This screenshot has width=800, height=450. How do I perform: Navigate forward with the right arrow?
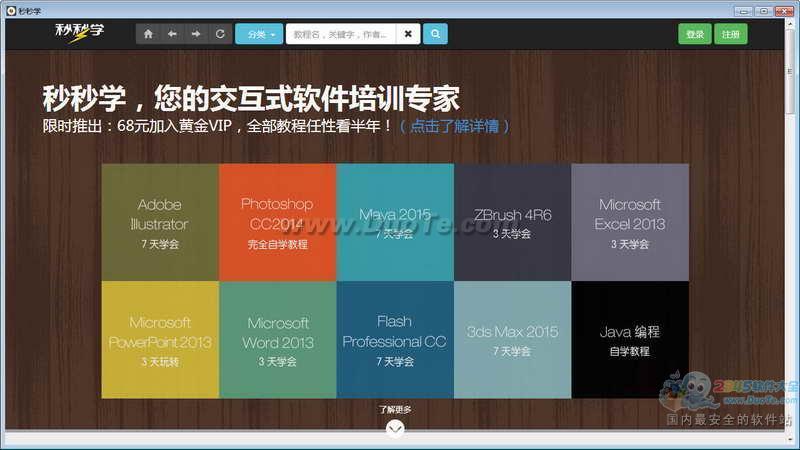(196, 34)
